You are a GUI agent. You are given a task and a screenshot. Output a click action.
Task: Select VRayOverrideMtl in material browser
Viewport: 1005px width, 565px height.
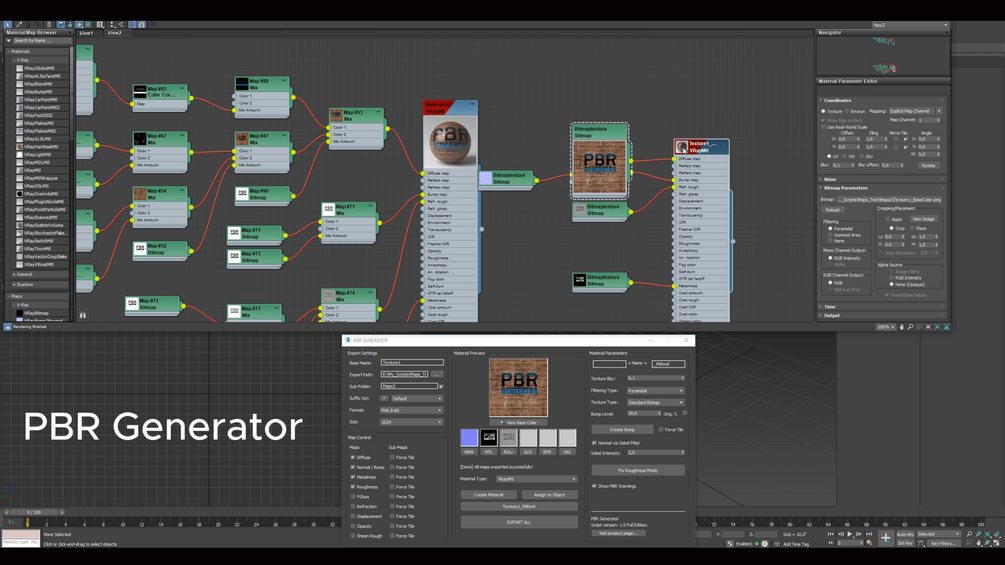[42, 193]
